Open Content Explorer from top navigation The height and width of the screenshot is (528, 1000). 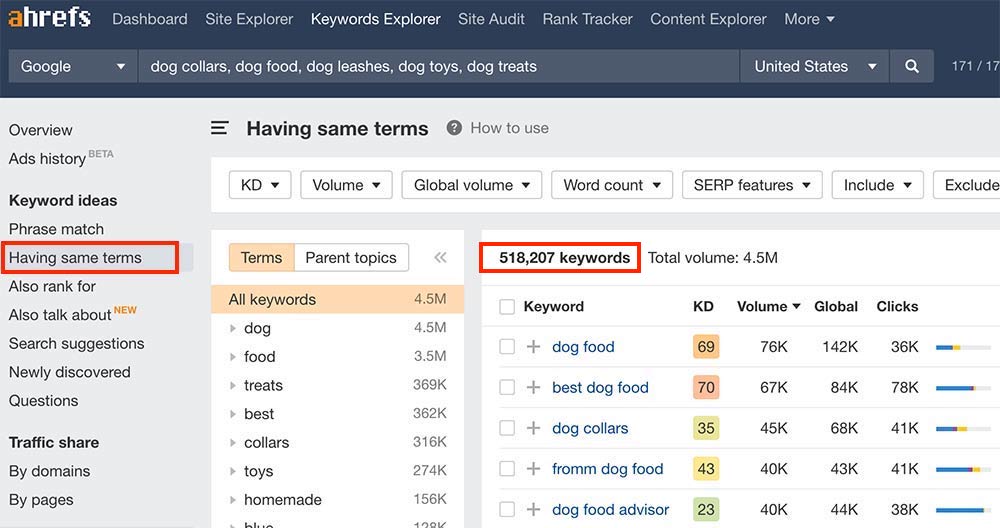click(709, 19)
